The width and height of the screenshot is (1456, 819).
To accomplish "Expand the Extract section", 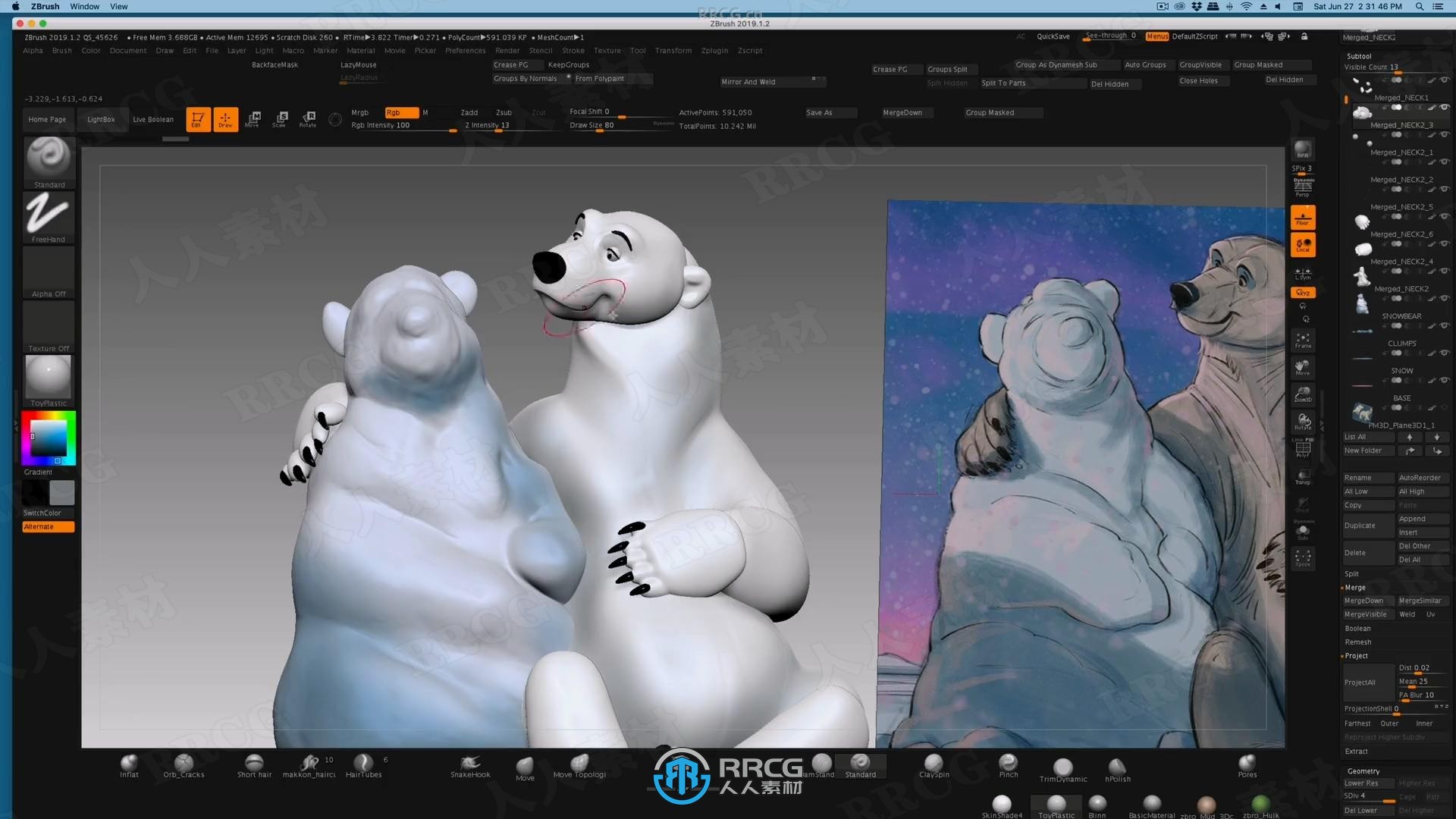I will pos(1356,752).
